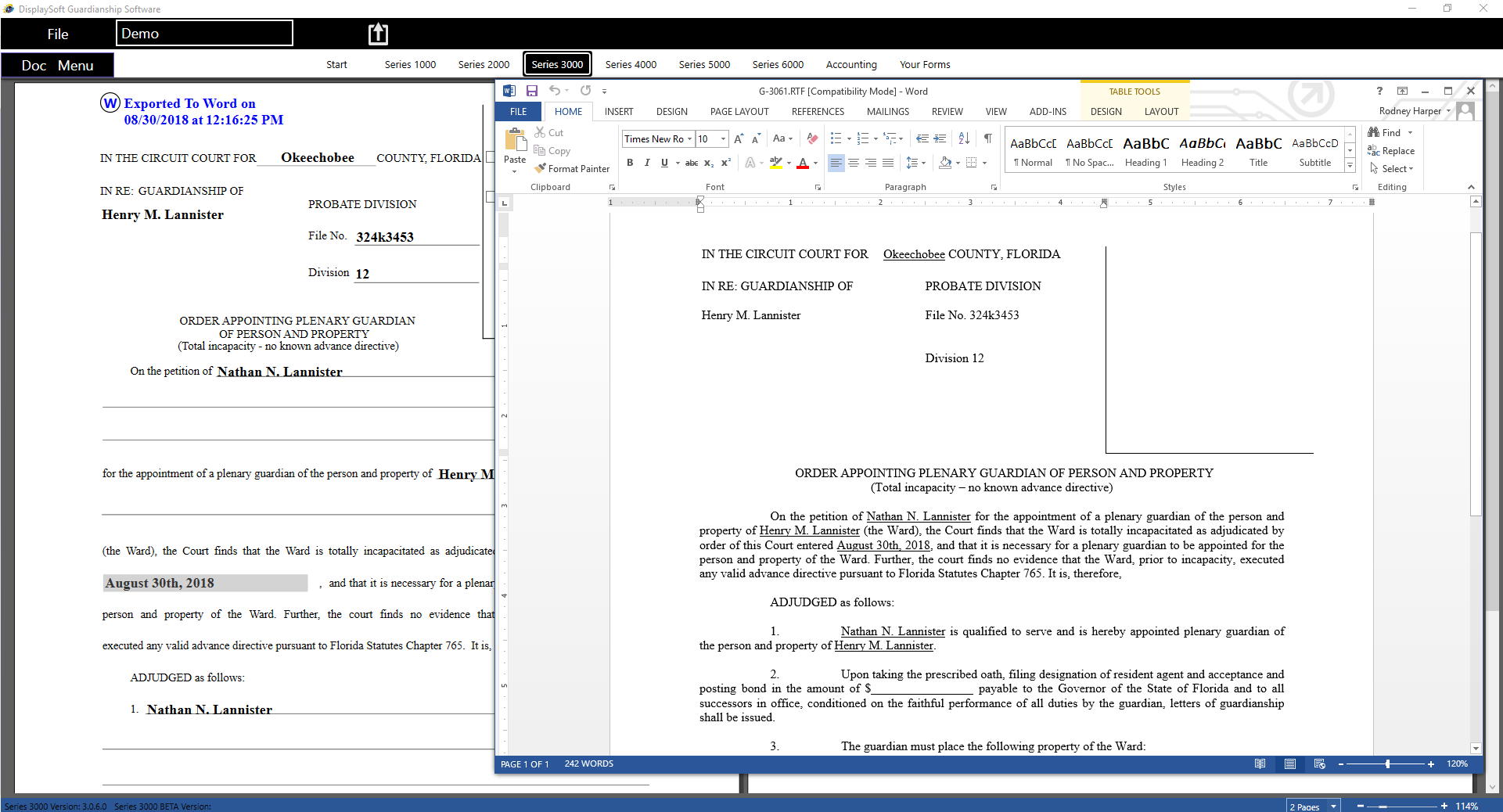Open the Select dropdown in Editing group
This screenshot has width=1503, height=812.
point(1393,168)
